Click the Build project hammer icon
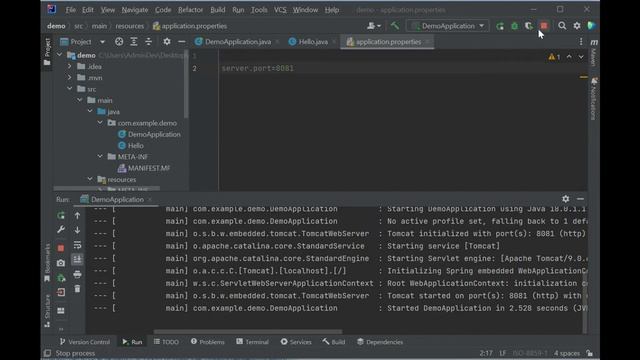The width and height of the screenshot is (640, 360). click(395, 26)
